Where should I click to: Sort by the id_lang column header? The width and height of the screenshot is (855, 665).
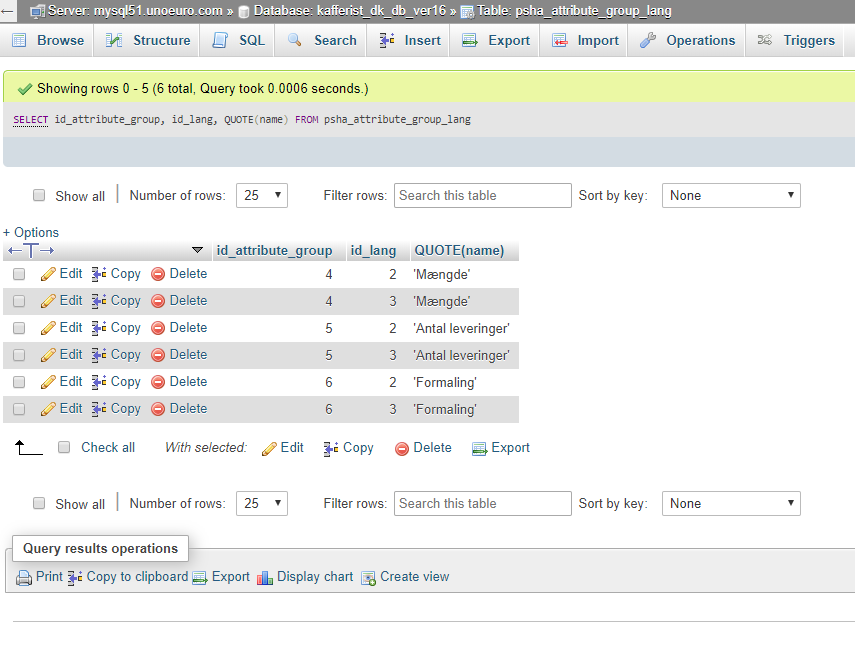(x=374, y=251)
